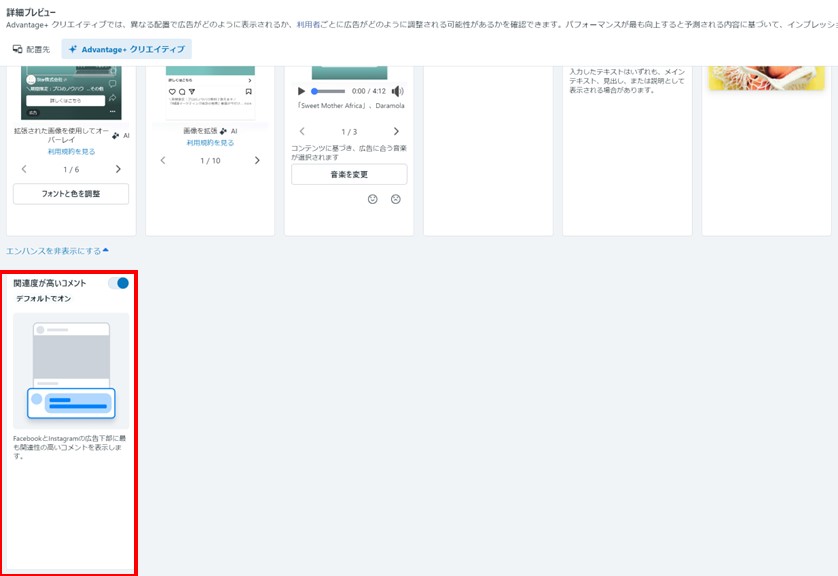This screenshot has width=838, height=576.
Task: Collapse enhancements via エンハンスを非表示にする
Action: click(57, 251)
